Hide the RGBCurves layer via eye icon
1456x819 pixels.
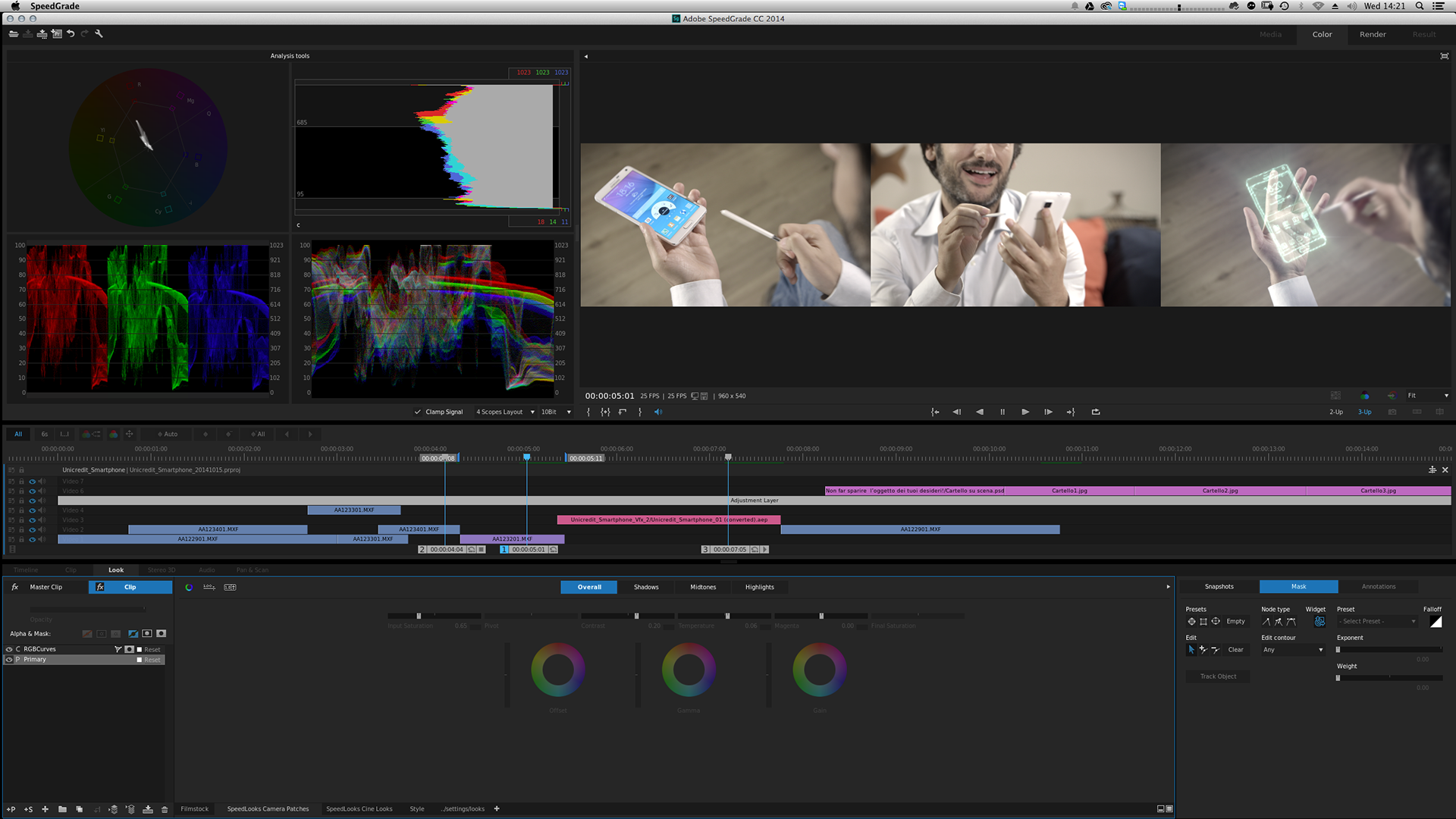9,649
